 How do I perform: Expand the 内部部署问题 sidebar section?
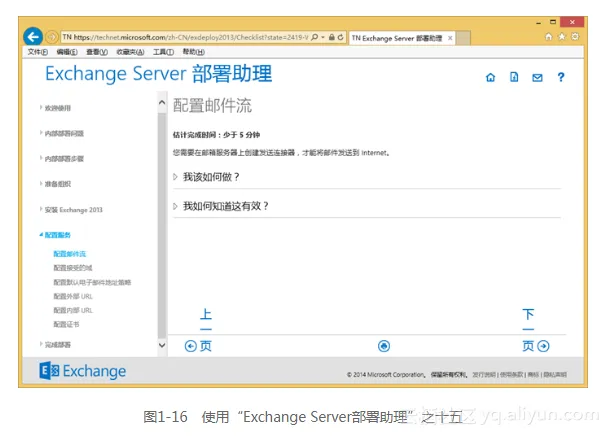click(61, 133)
